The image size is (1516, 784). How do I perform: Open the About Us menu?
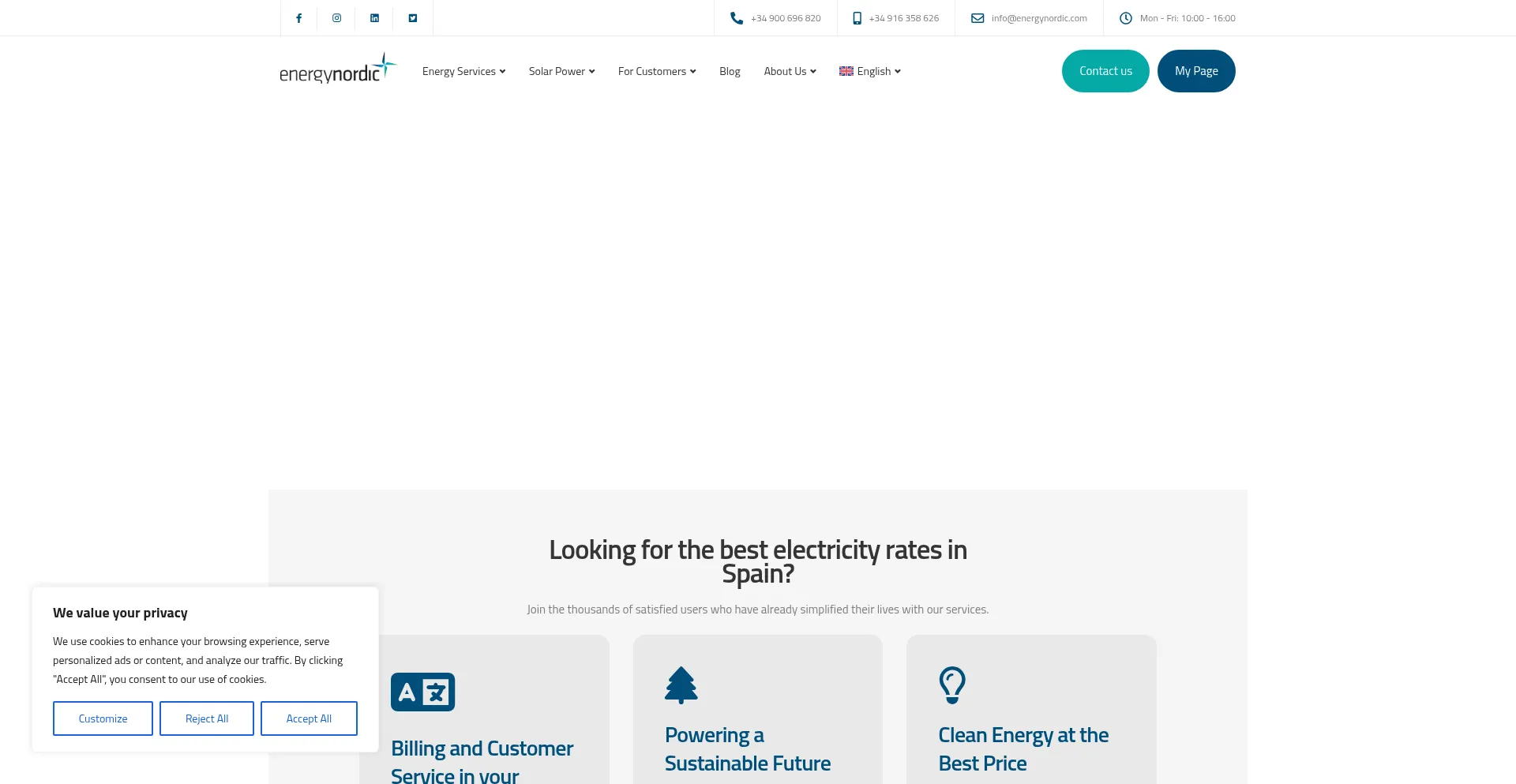tap(790, 71)
